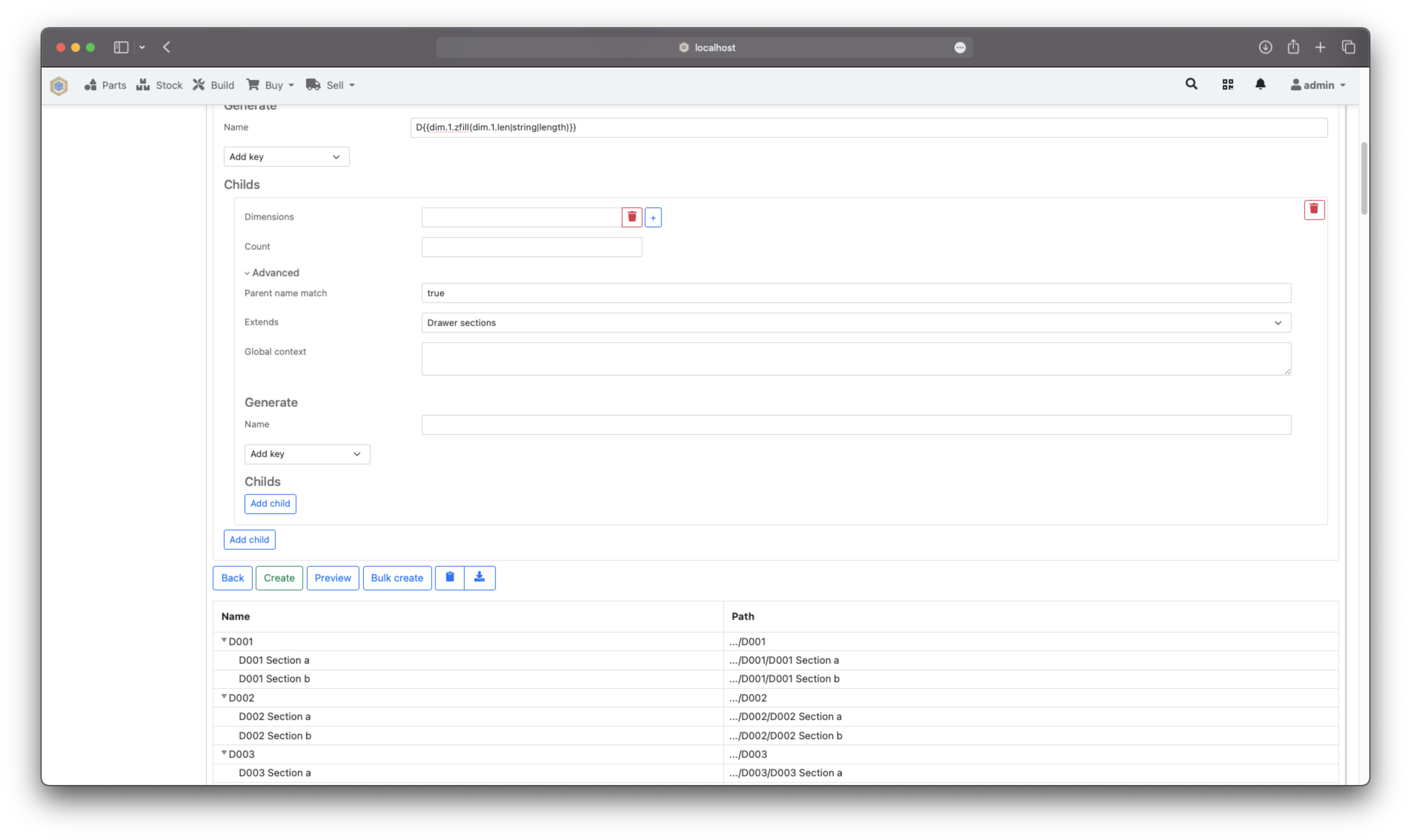Delete the Dimensions entry with the trash icon
Screen dimensions: 1411x840
pos(631,217)
